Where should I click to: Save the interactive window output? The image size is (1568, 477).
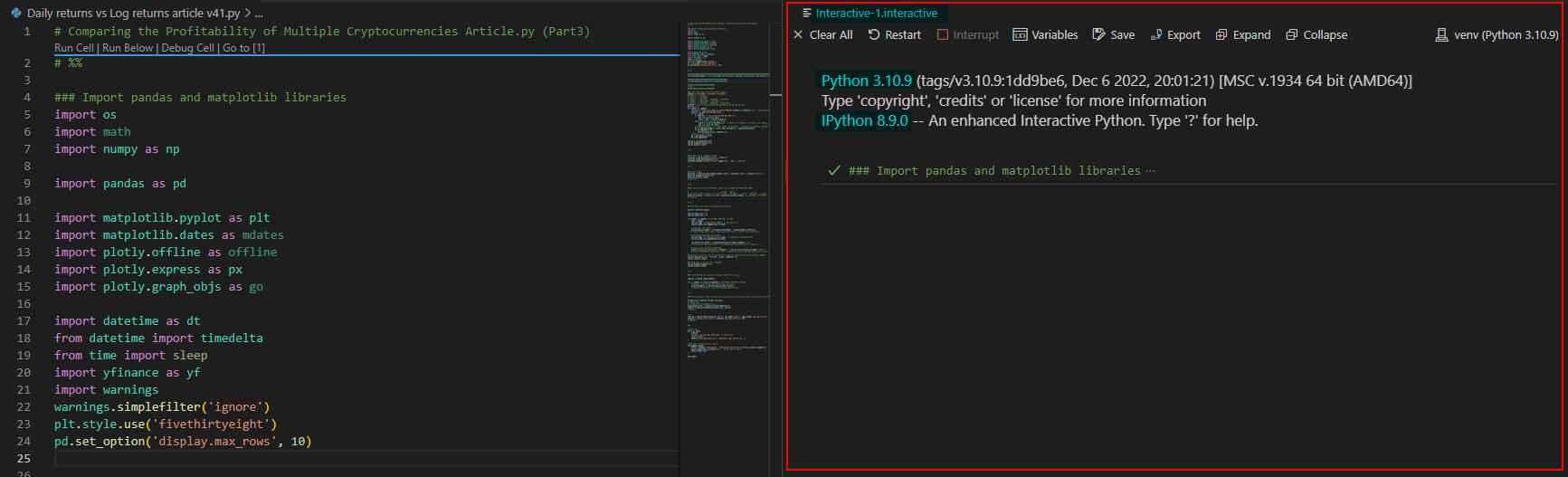[1114, 35]
